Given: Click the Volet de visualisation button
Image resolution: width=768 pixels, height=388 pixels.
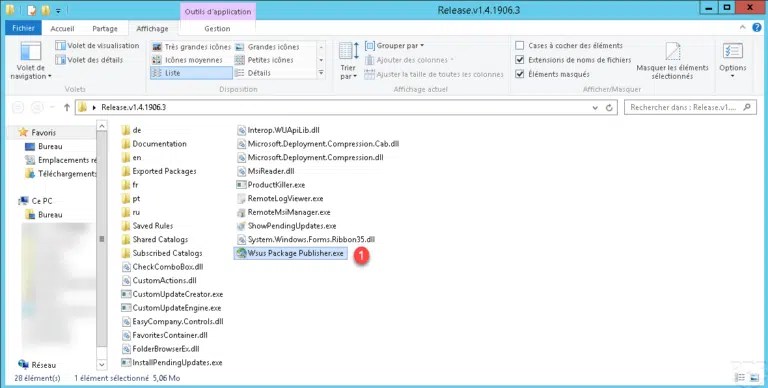Looking at the screenshot, I should click(x=97, y=46).
